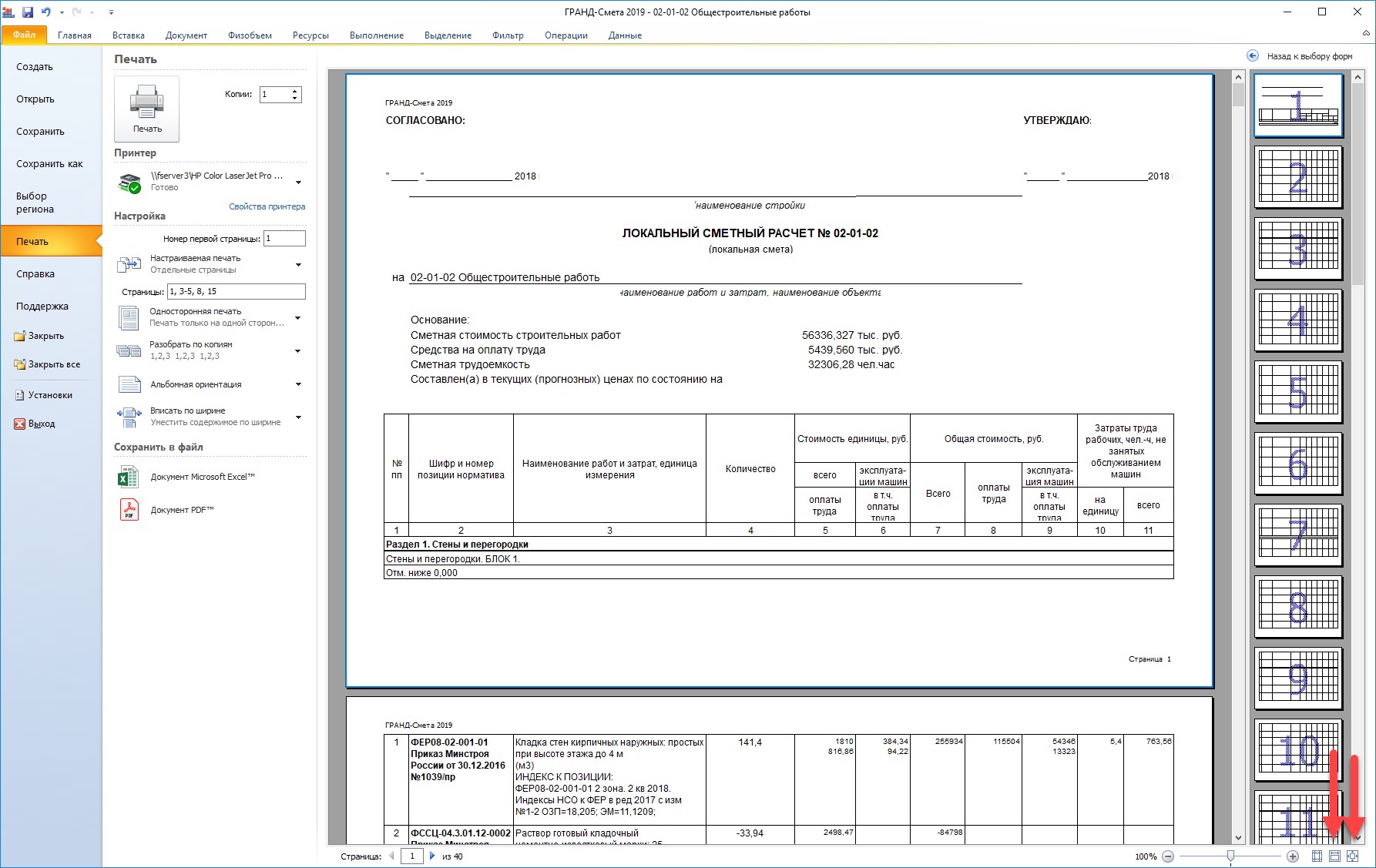The height and width of the screenshot is (868, 1376).
Task: Switch to the Главная ribbon tab
Action: point(75,35)
